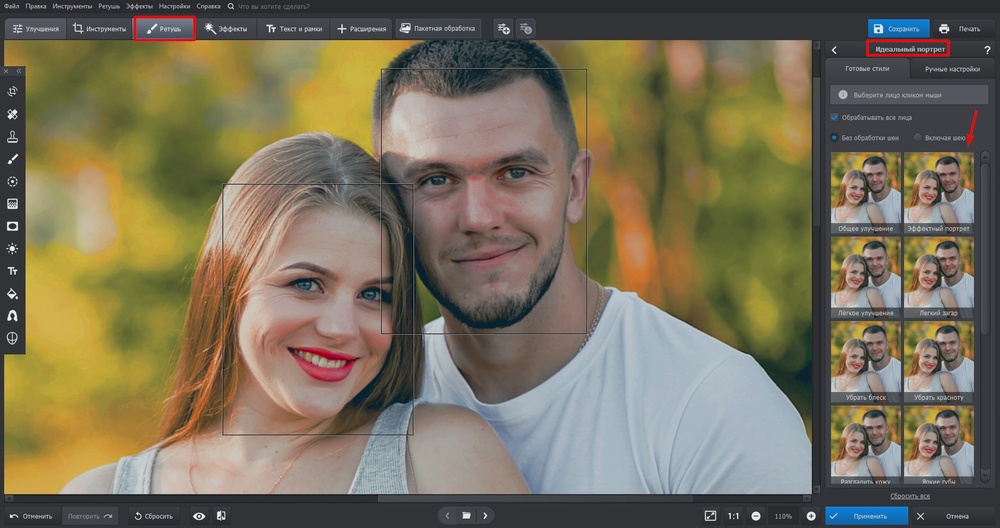Viewport: 1000px width, 528px height.
Task: Click the list-with-clock history icon
Action: tap(526, 29)
